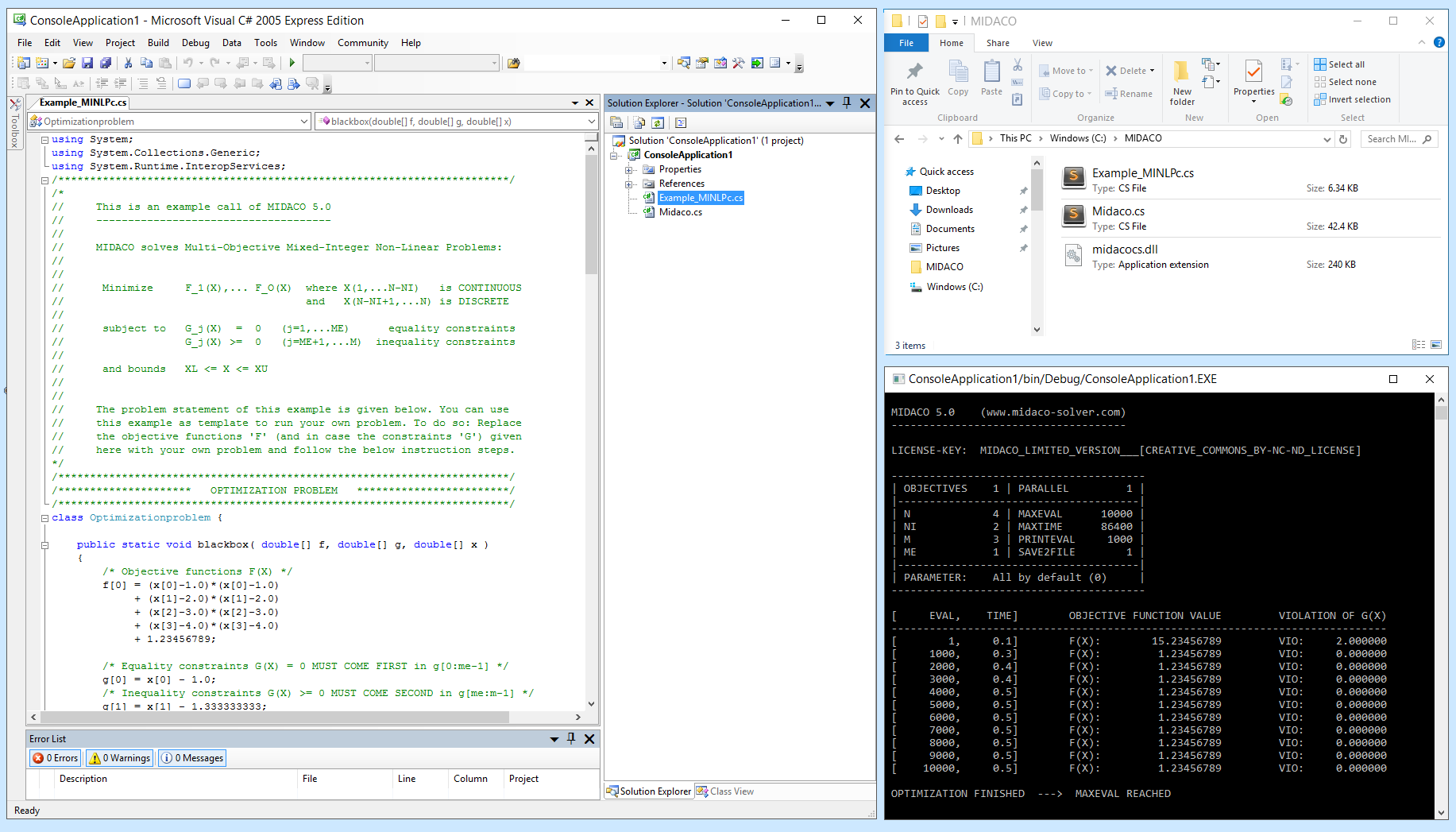This screenshot has width=1456, height=832.
Task: Click the console window scrollbar down arrow
Action: (1442, 812)
